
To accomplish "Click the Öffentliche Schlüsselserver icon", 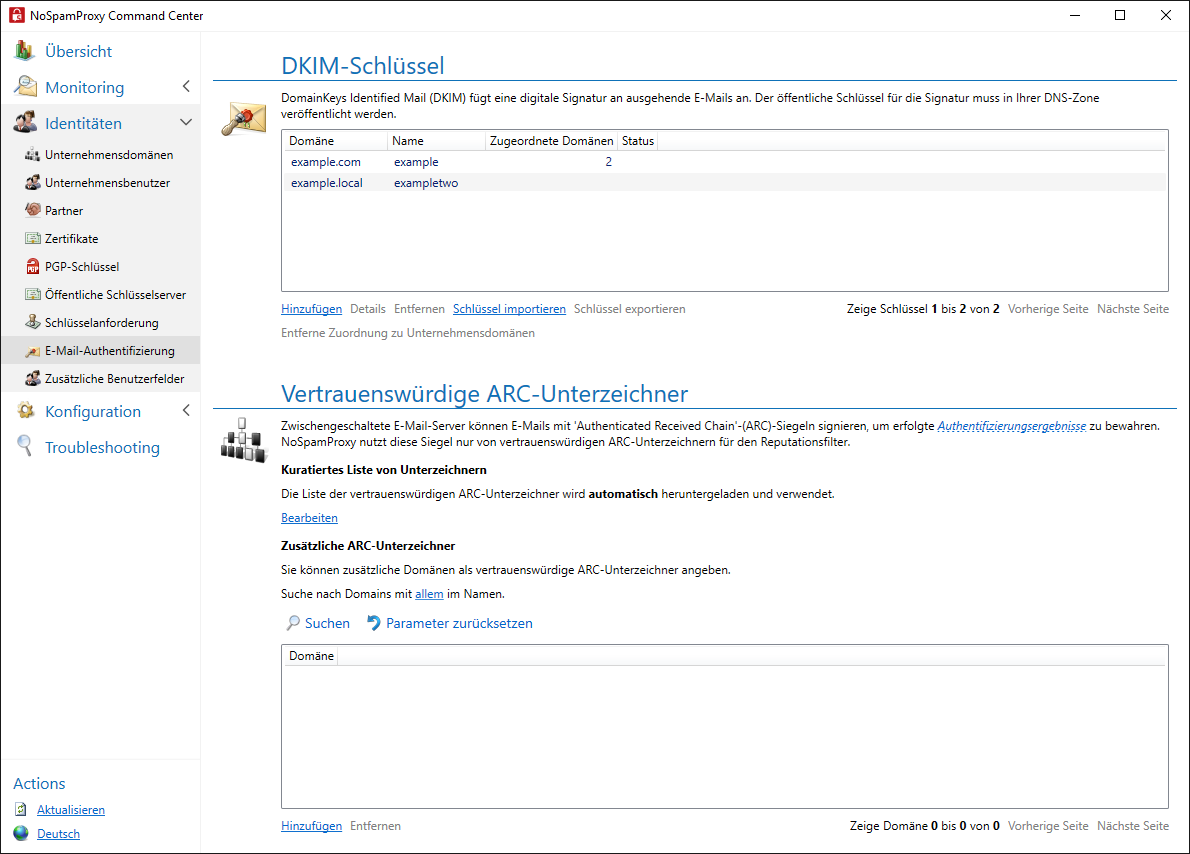I will [33, 295].
